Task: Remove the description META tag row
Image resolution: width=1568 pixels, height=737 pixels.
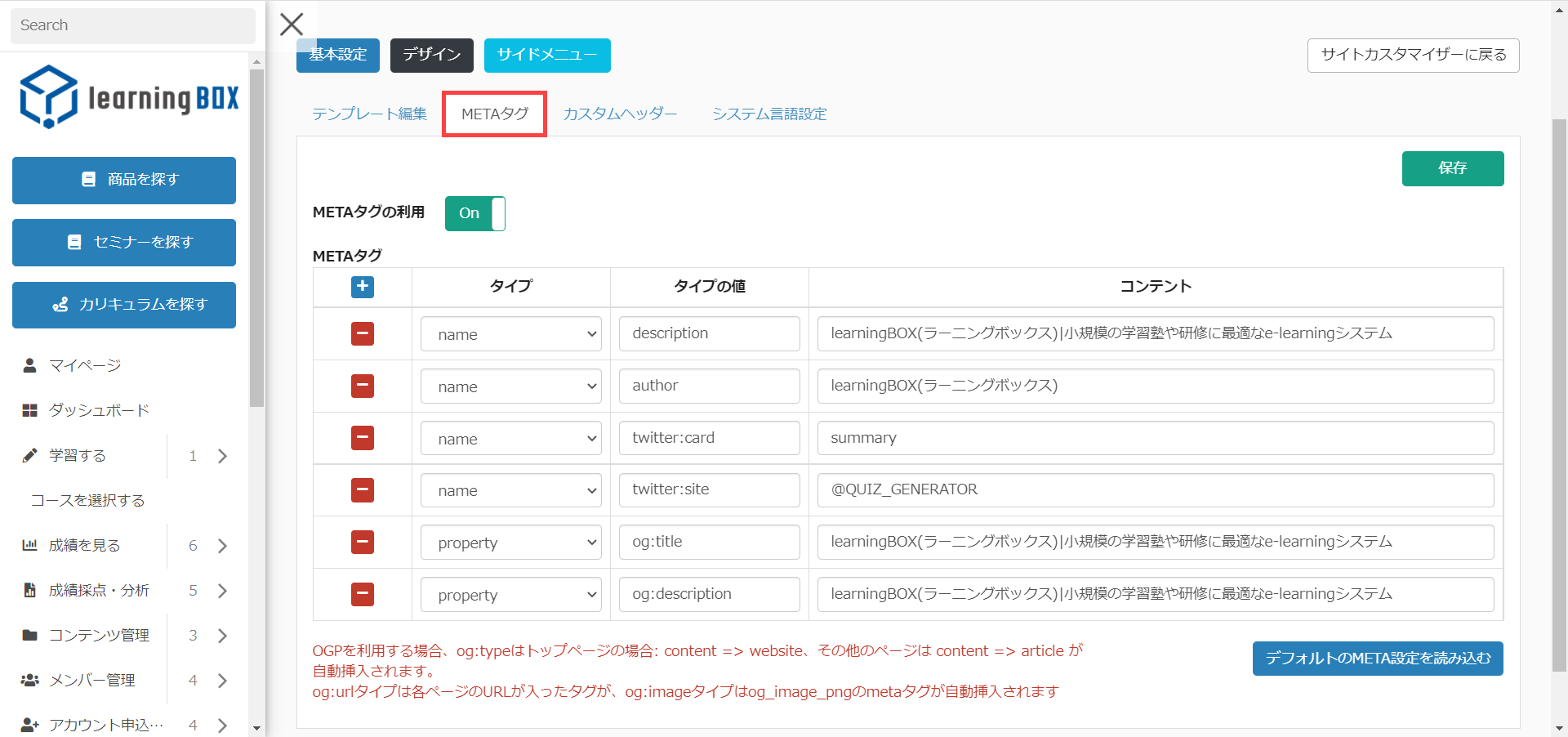Action: (x=363, y=333)
